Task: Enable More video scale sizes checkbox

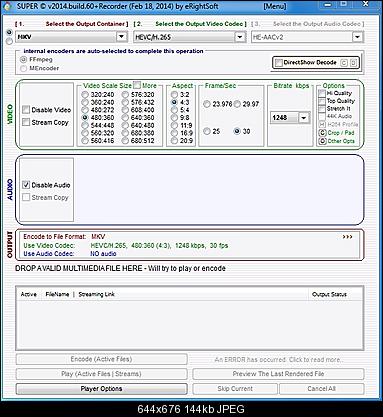Action: click(x=137, y=85)
